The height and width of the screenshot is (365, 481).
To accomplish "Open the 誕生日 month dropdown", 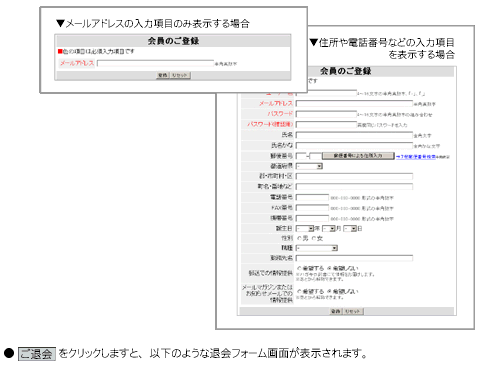I will coord(329,229).
